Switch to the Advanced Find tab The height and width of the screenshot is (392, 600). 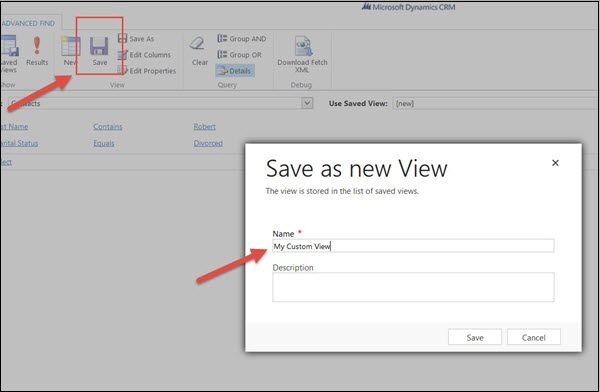[28, 23]
